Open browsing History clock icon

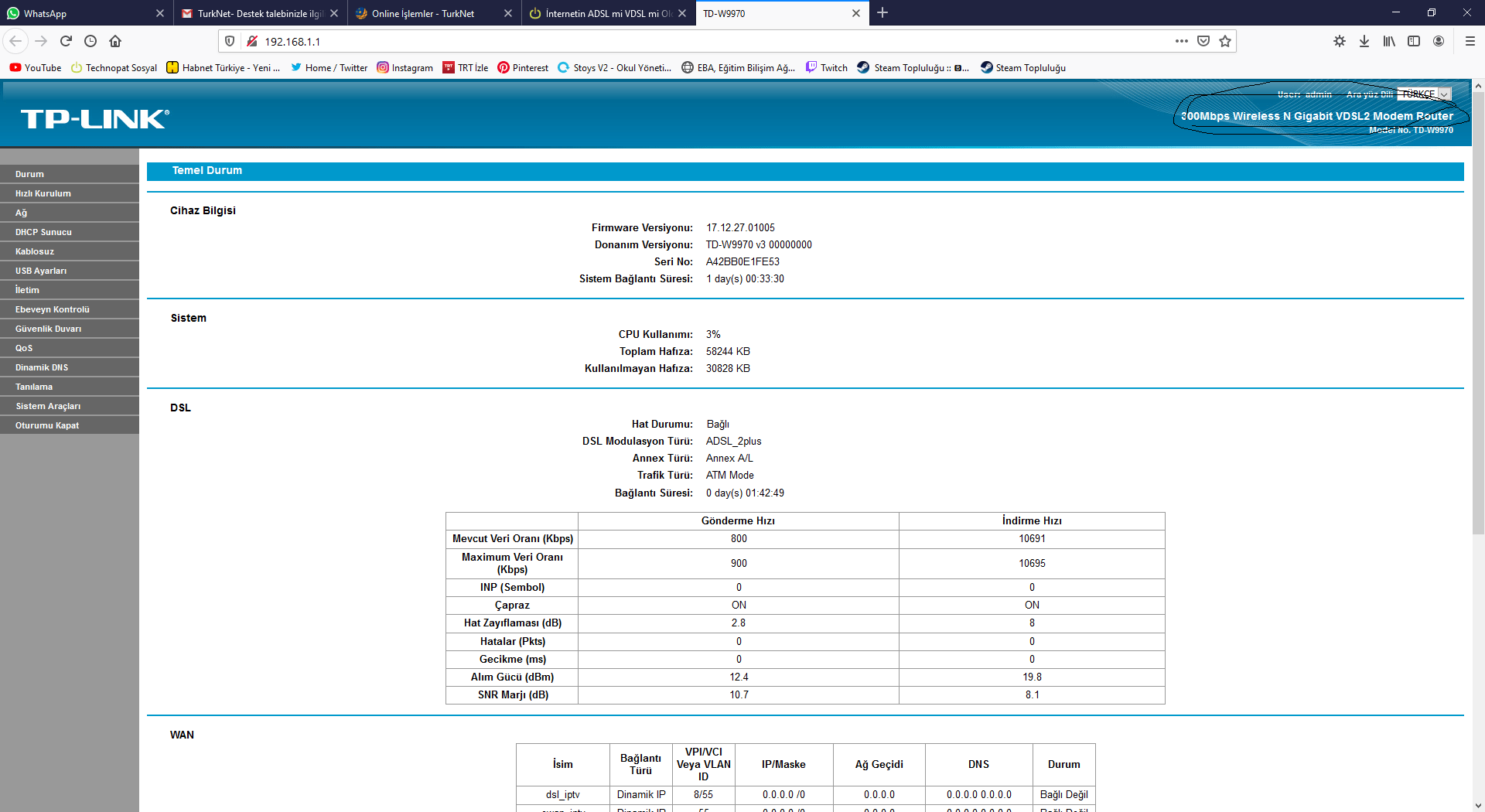click(90, 41)
